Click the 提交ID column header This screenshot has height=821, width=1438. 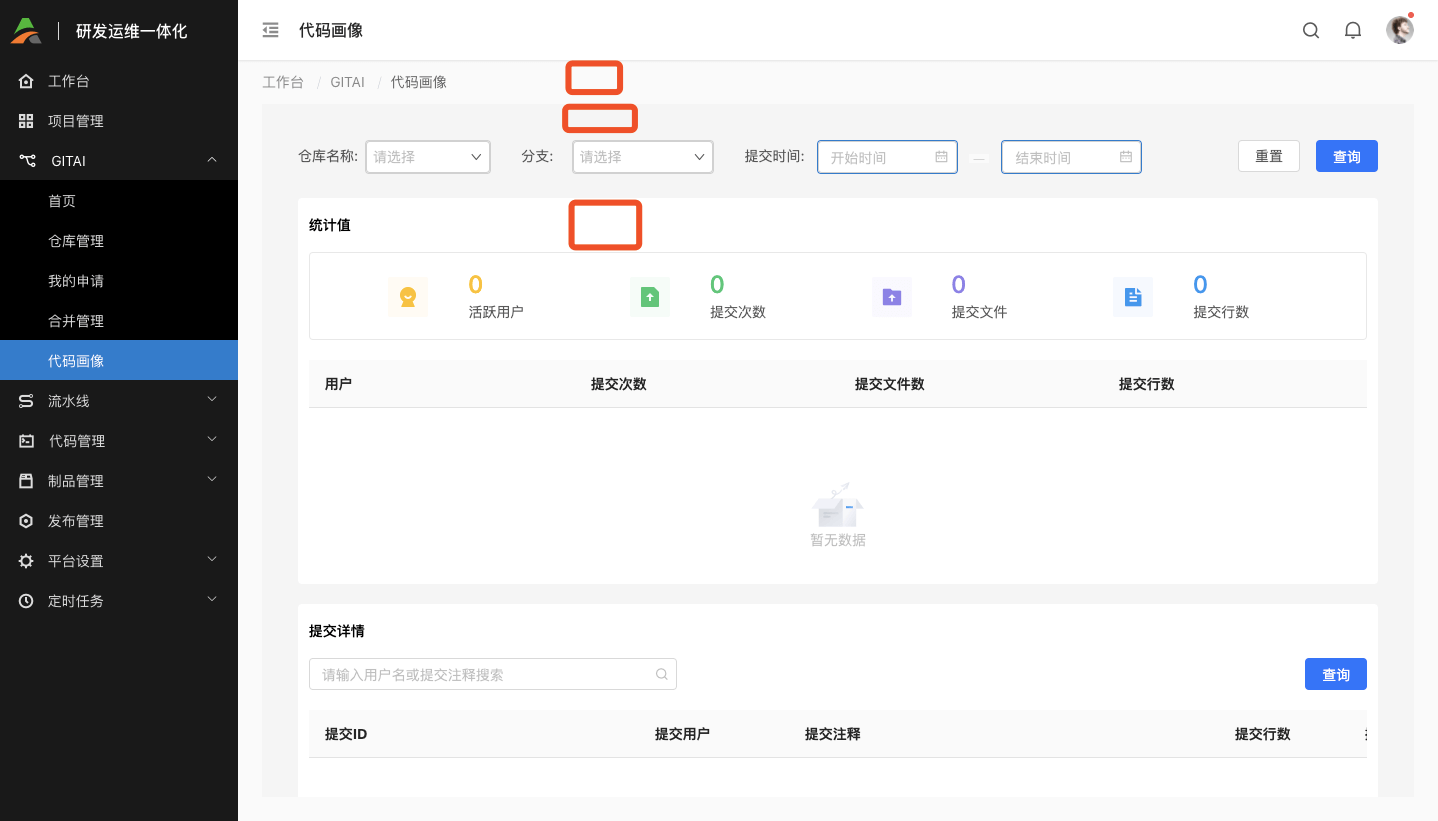pos(346,734)
